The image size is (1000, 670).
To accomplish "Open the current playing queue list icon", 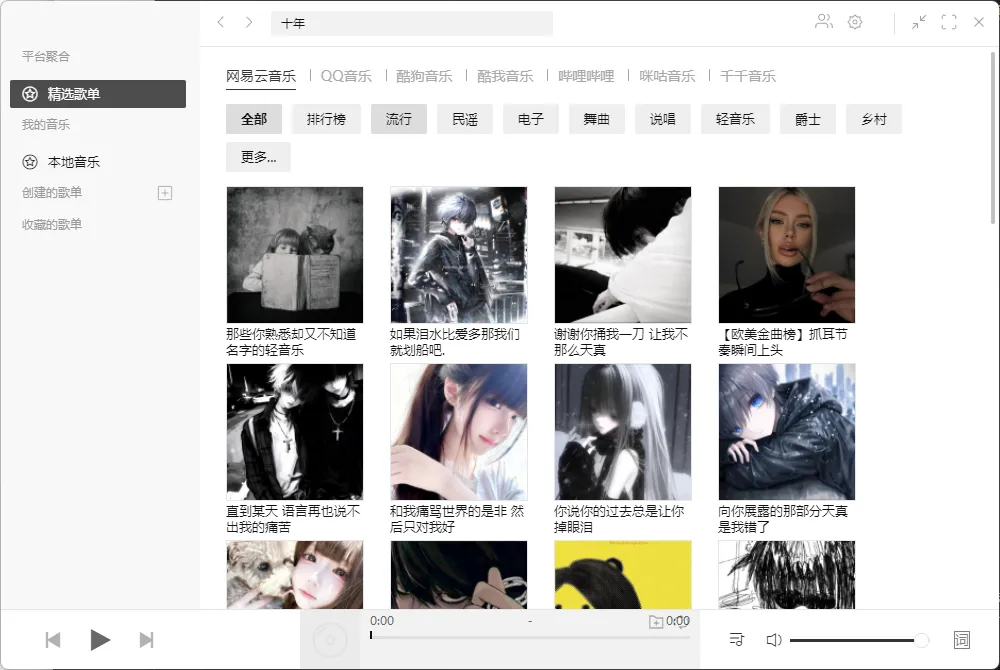I will 736,639.
